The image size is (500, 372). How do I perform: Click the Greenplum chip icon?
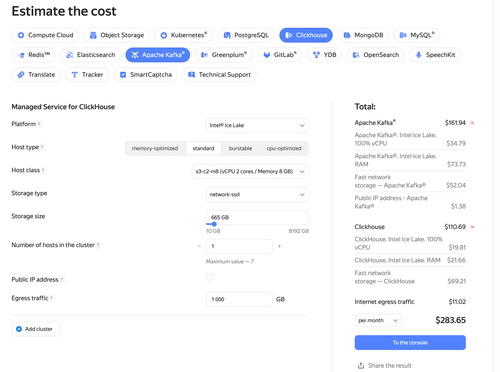point(204,55)
